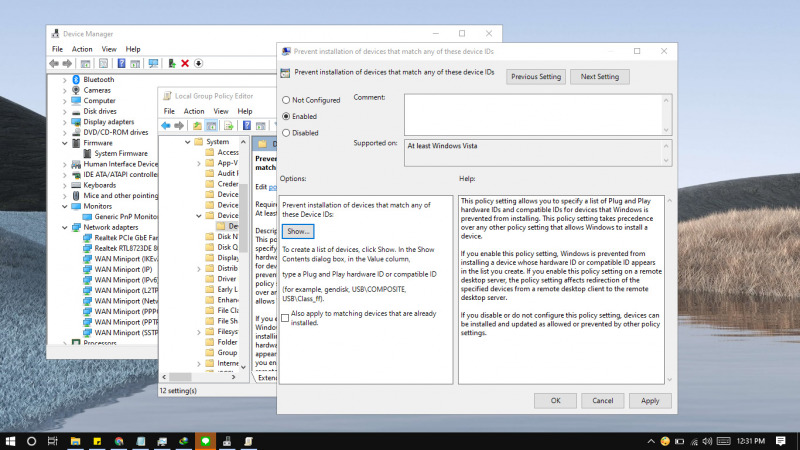Click Show... button under Options
The width and height of the screenshot is (800, 450).
point(298,231)
